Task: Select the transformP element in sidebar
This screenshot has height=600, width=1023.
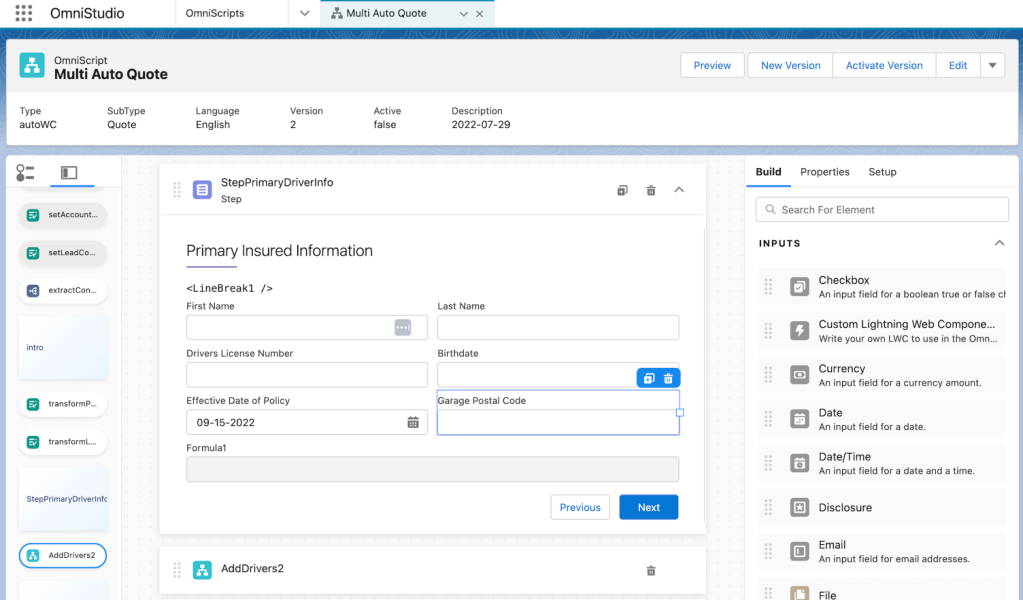Action: click(63, 404)
